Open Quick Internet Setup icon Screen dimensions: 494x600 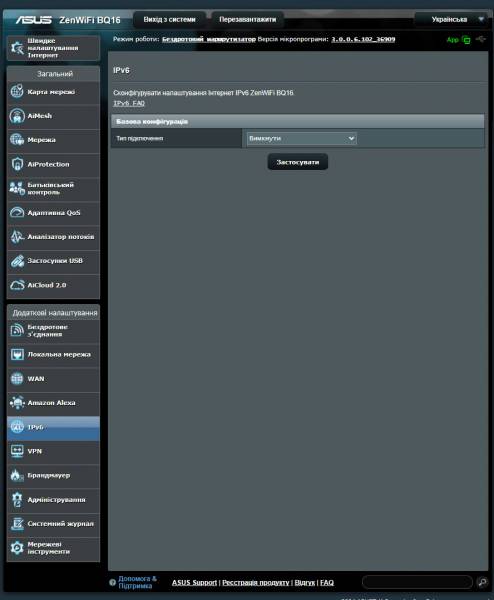point(17,48)
